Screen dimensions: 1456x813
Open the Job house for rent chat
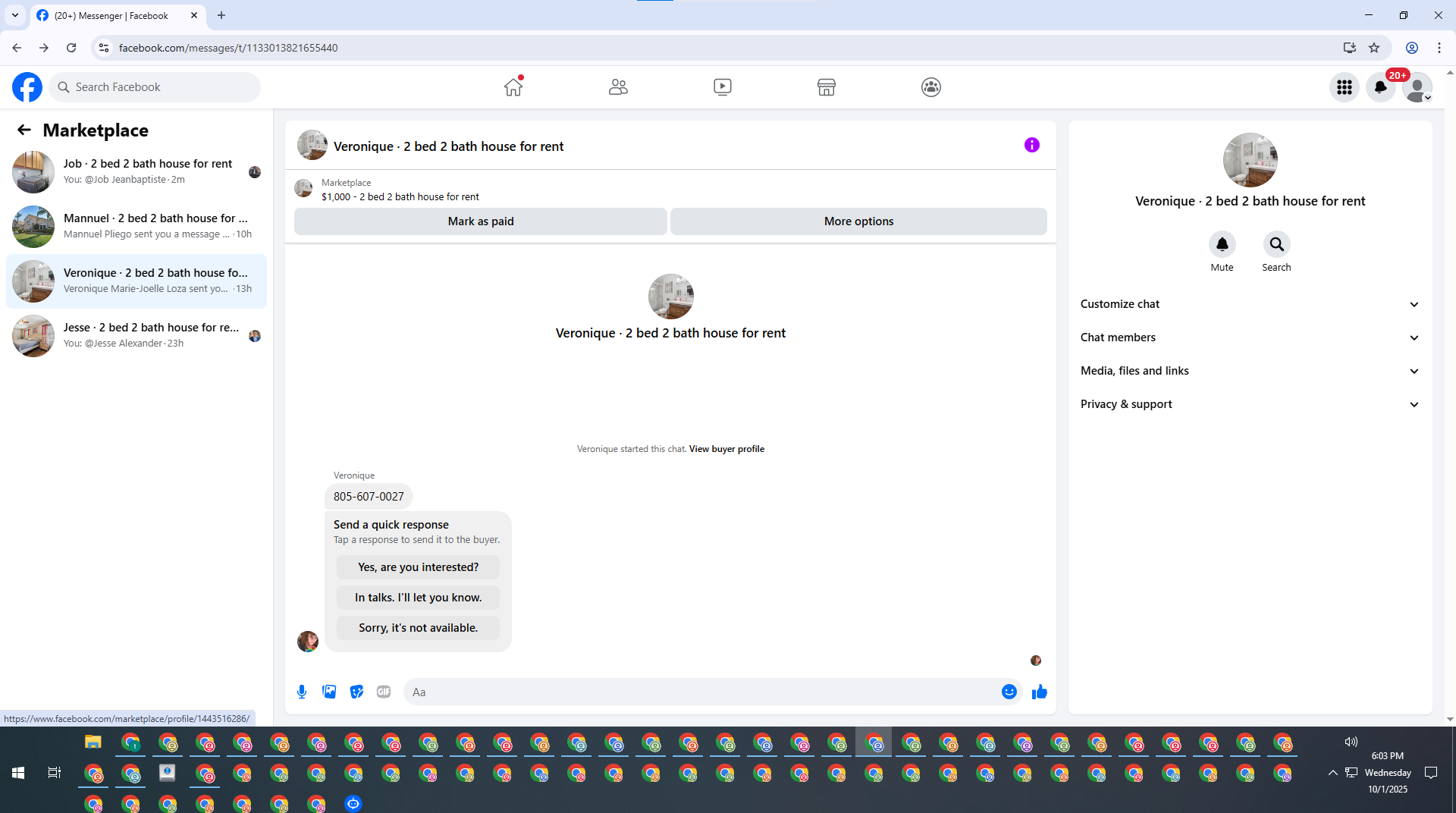click(x=136, y=171)
